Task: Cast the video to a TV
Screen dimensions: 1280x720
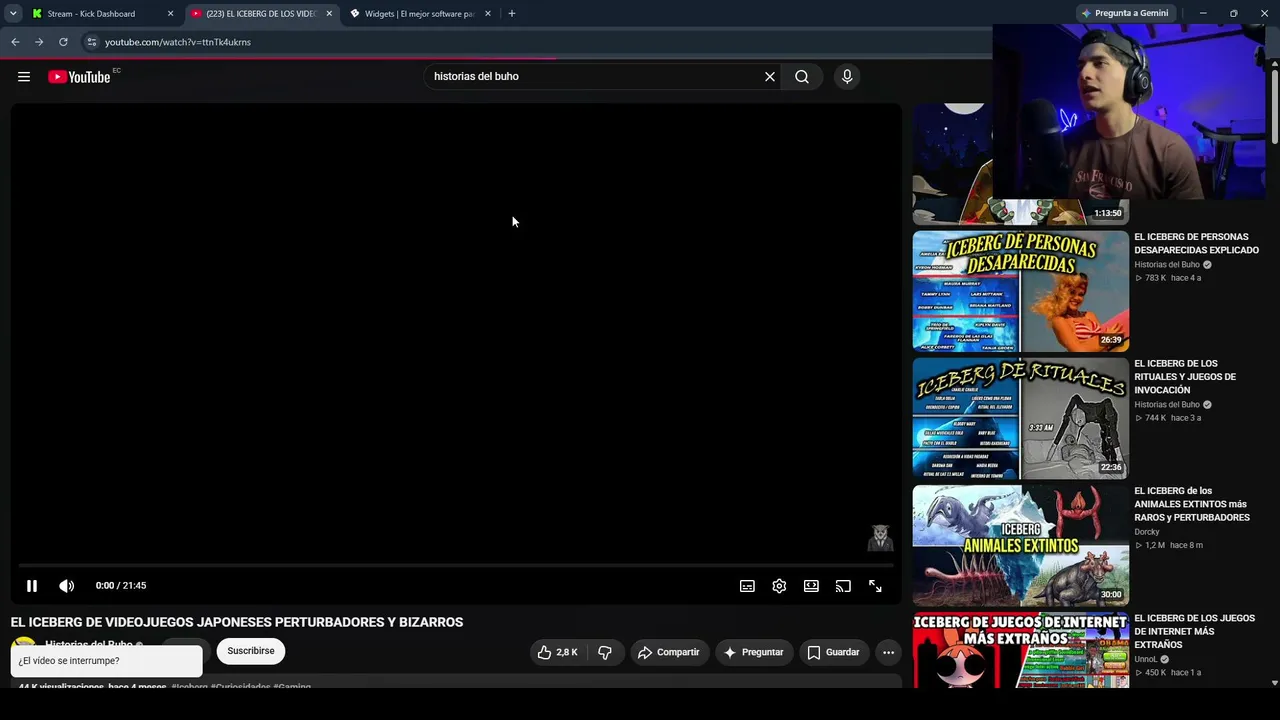Action: 843,586
